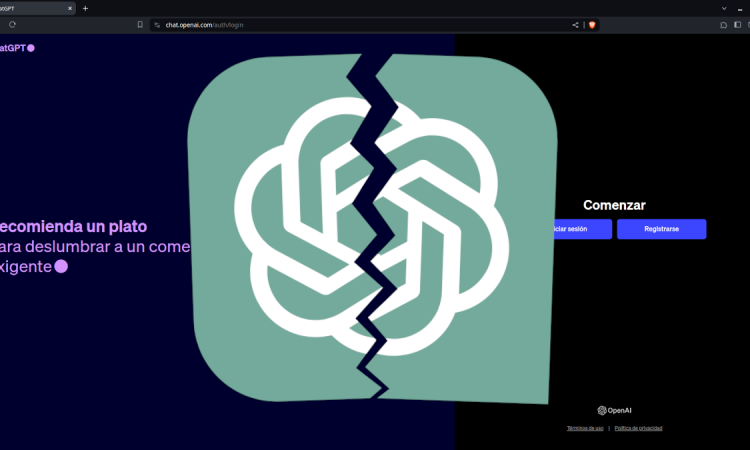Screen dimensions: 750x450
Task: Select the ChatGPT browser tab
Action: (x=37, y=8)
